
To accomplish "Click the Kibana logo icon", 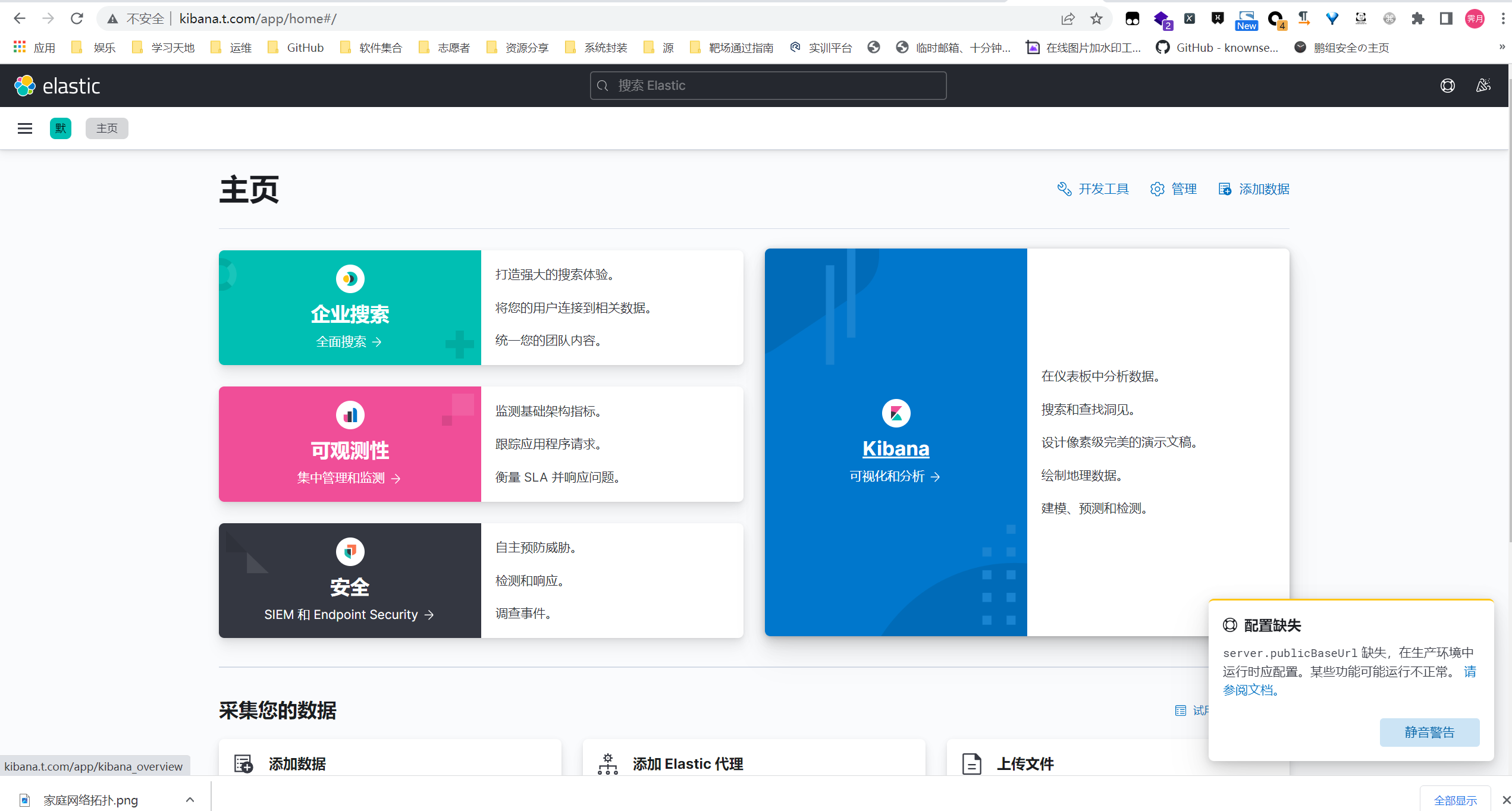I will [x=895, y=413].
